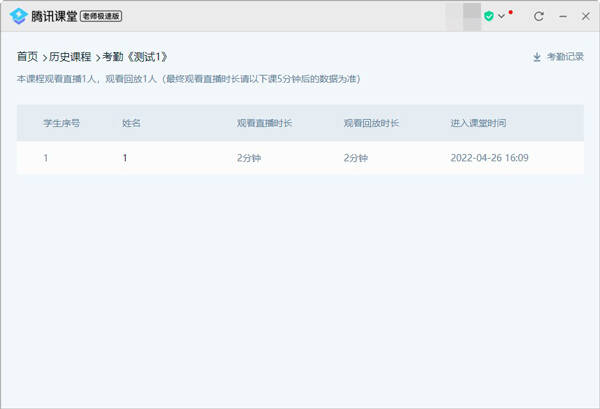This screenshot has height=409, width=600.
Task: Select the entry time 2022-04-26 16:09
Action: [489, 158]
